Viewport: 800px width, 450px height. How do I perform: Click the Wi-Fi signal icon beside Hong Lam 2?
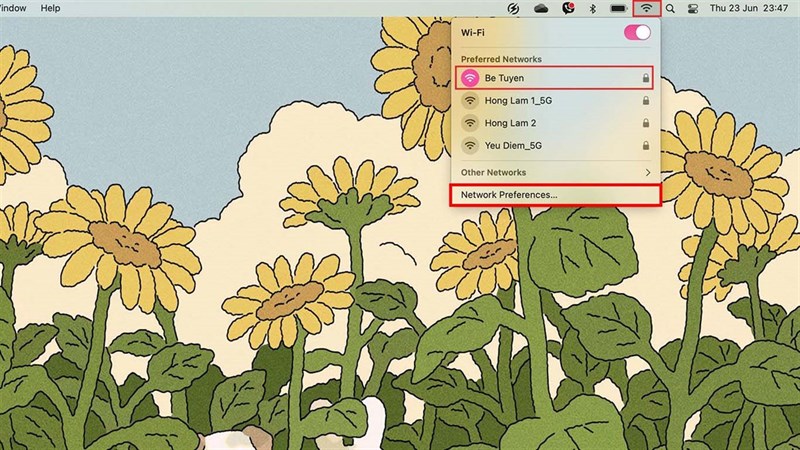click(x=469, y=123)
